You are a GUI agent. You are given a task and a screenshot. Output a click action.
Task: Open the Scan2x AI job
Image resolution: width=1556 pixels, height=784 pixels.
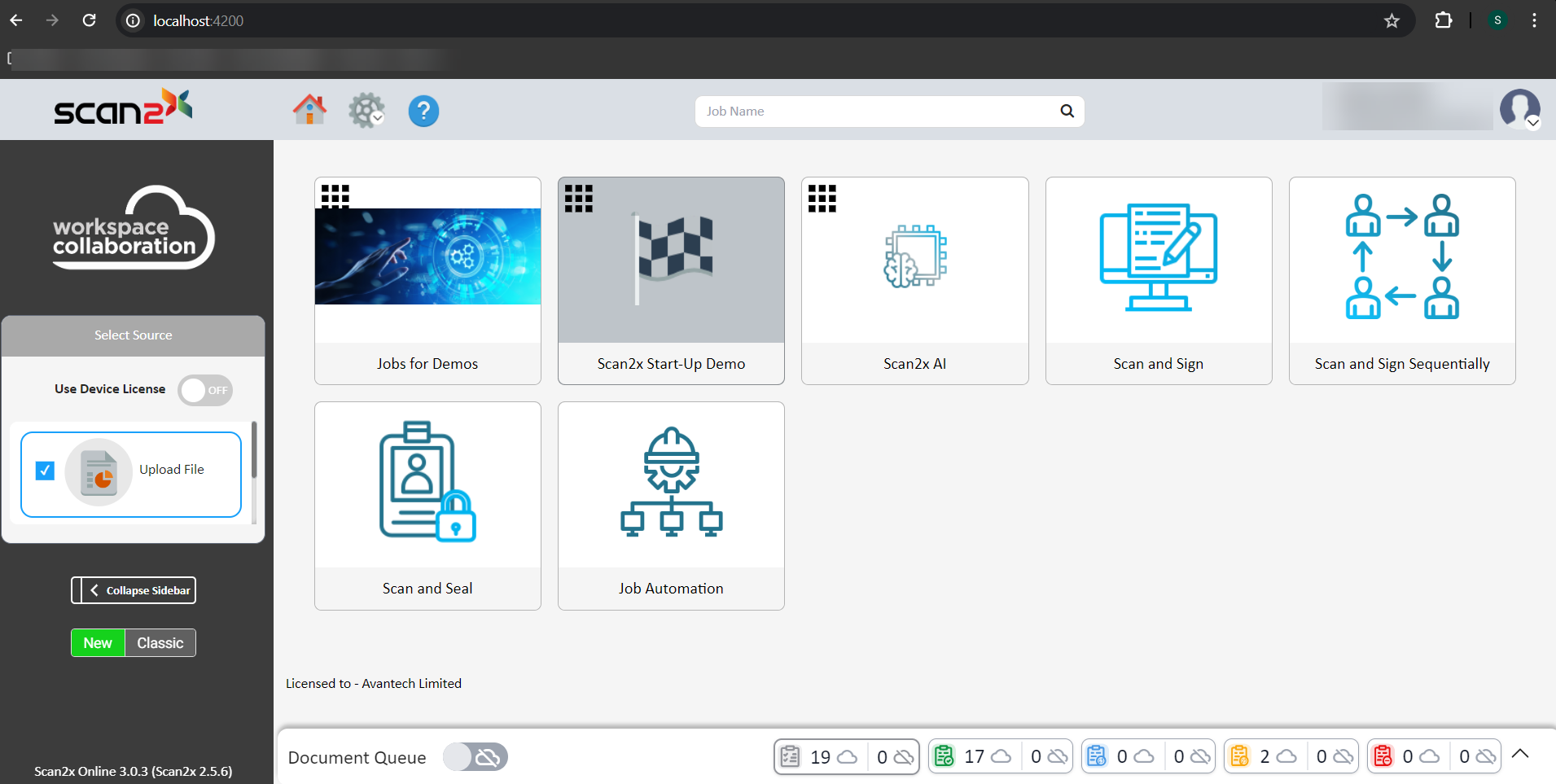pyautogui.click(x=914, y=280)
